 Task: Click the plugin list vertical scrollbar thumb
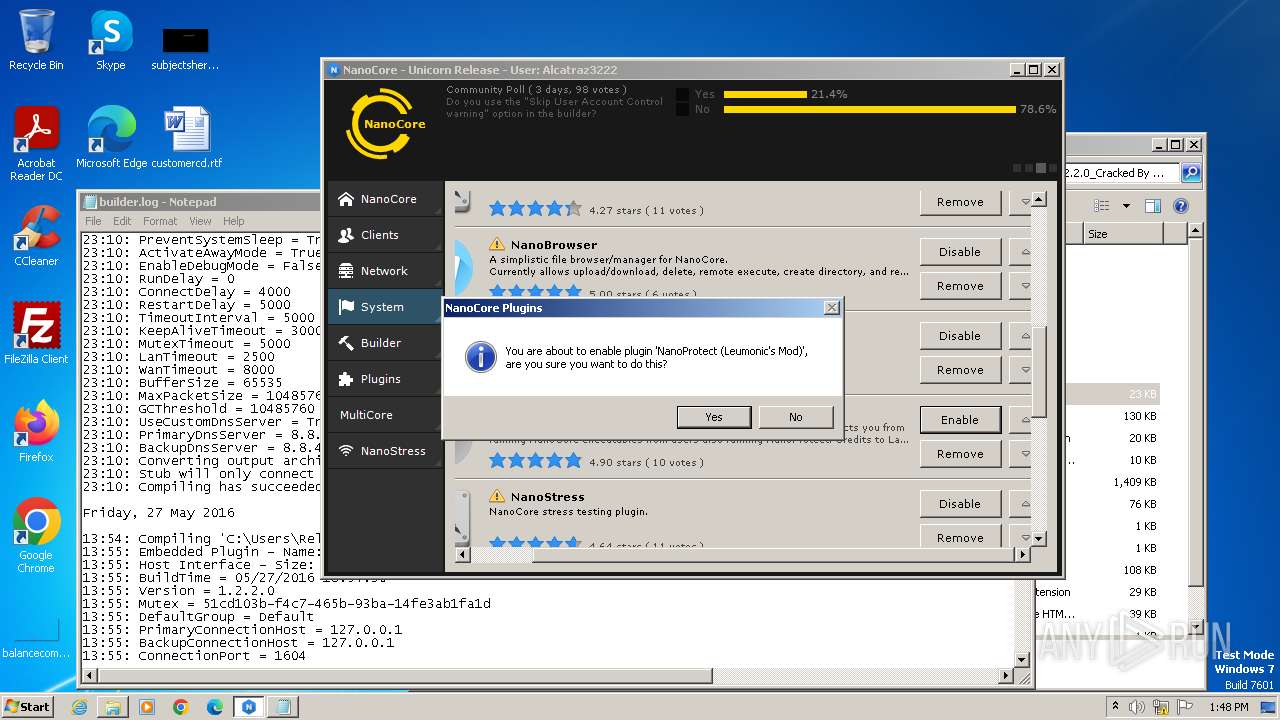(1039, 371)
